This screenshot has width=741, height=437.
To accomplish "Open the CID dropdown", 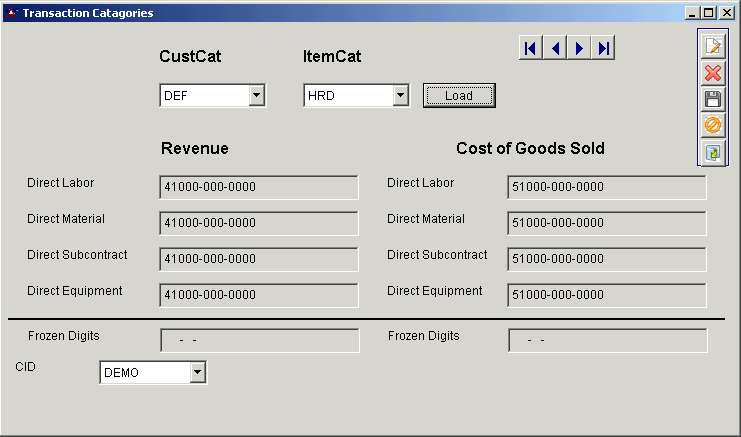I will click(x=197, y=373).
